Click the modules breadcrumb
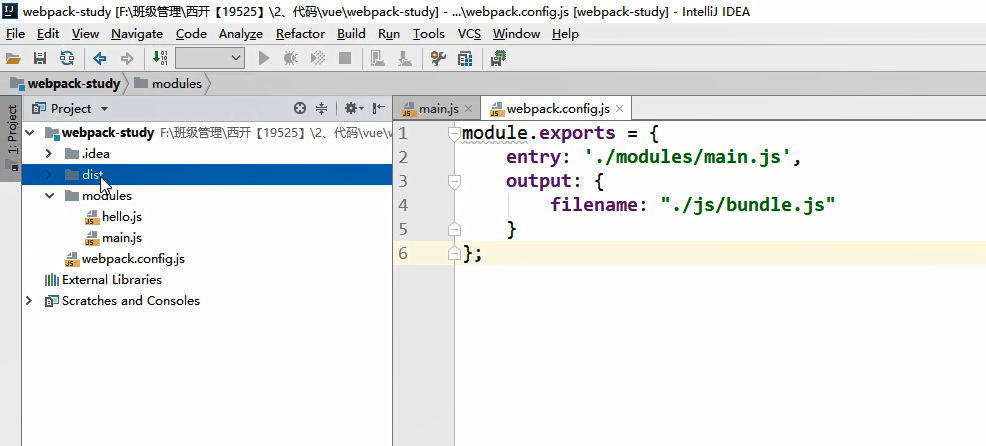Screen dimensions: 986x446 pyautogui.click(x=168, y=84)
